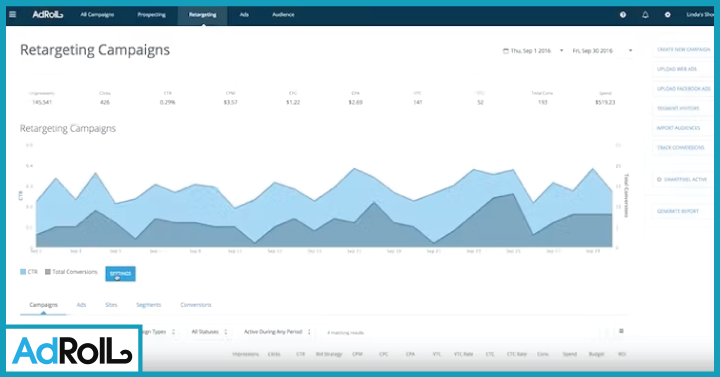Switch to the Campaigns tab

click(x=44, y=305)
